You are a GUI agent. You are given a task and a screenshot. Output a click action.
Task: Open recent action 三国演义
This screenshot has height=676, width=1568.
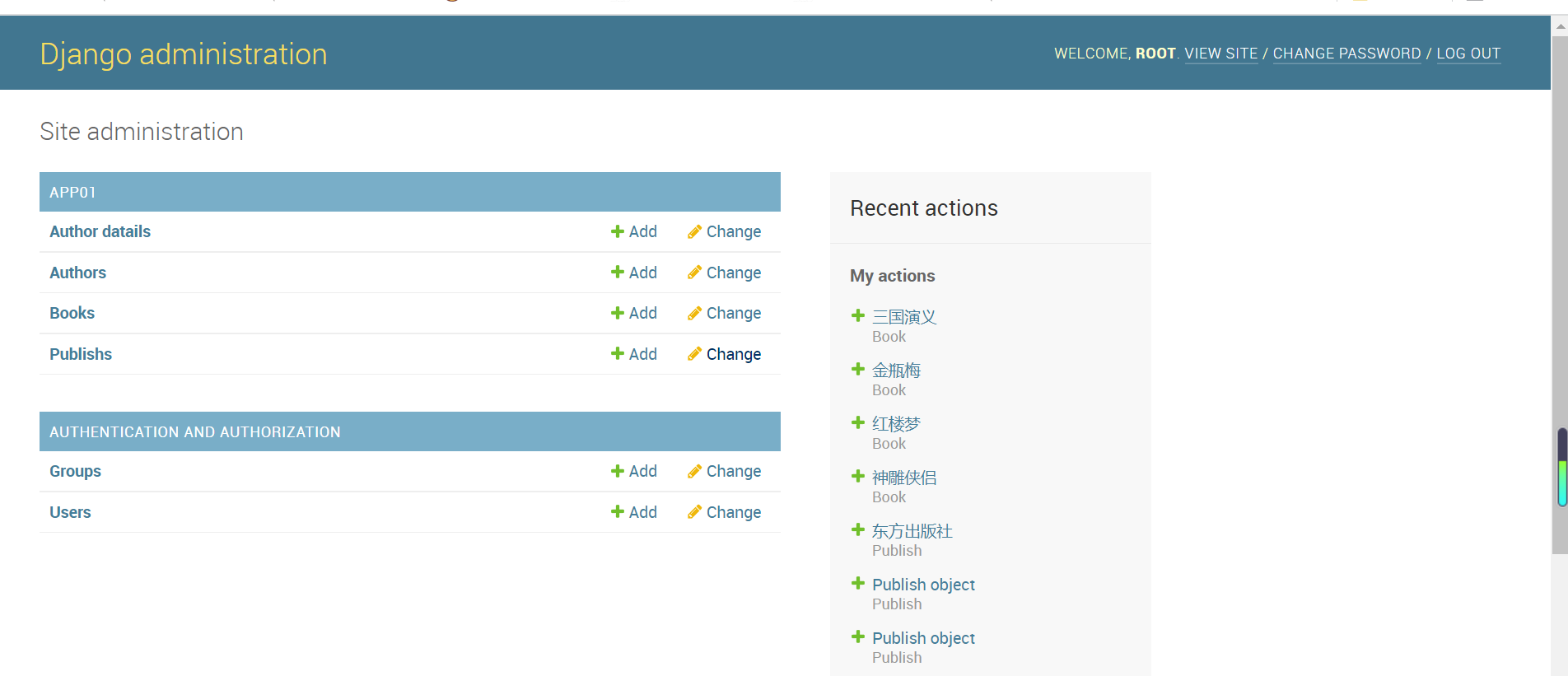(903, 317)
